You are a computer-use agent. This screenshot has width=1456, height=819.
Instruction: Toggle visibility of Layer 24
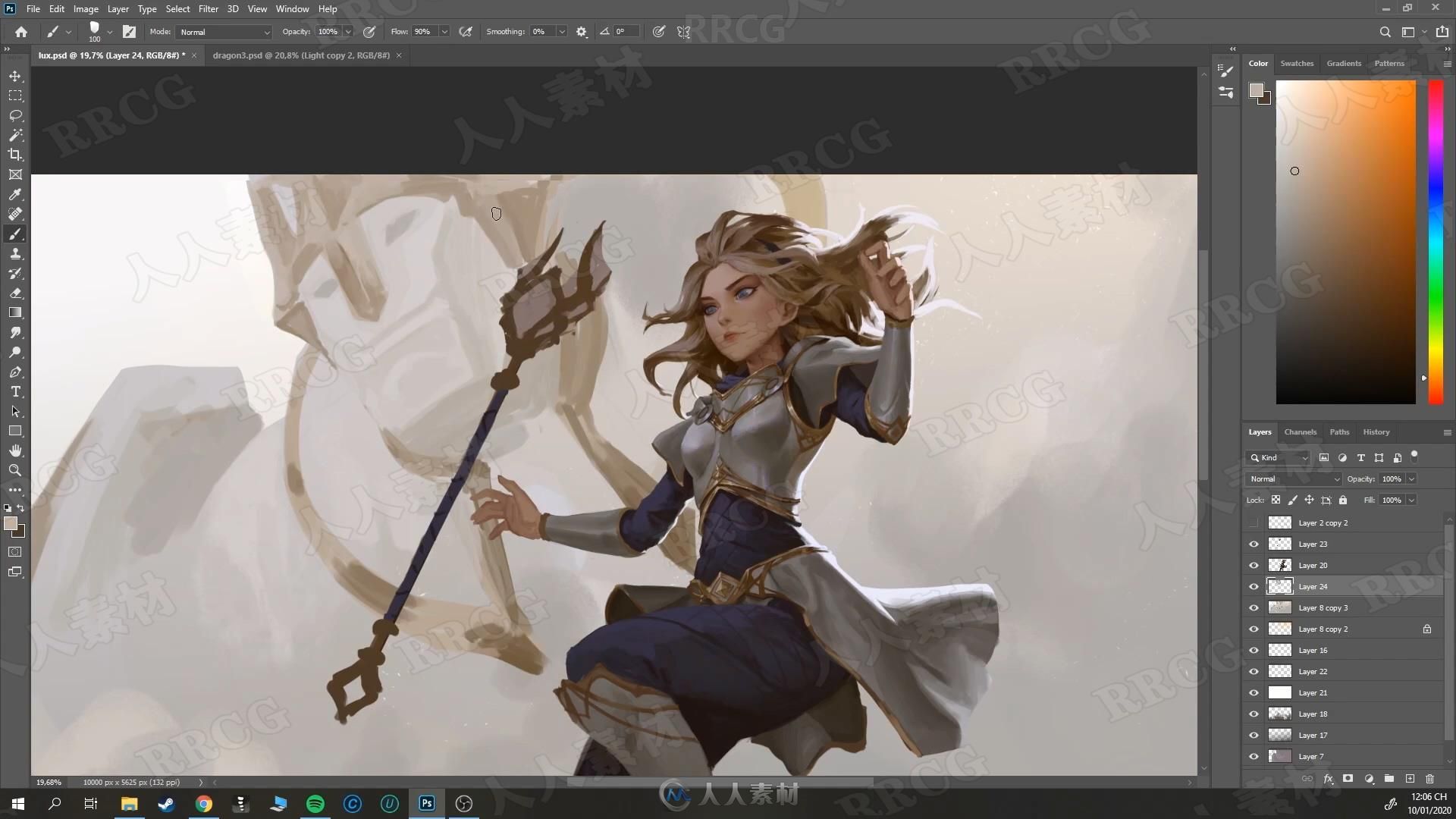point(1254,586)
